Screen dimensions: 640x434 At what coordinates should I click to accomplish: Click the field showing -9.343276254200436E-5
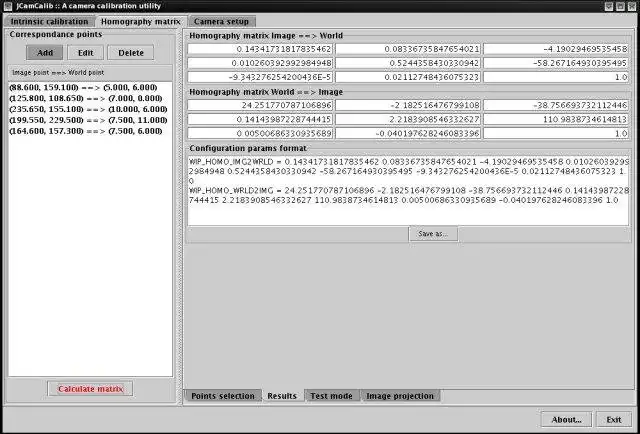260,77
